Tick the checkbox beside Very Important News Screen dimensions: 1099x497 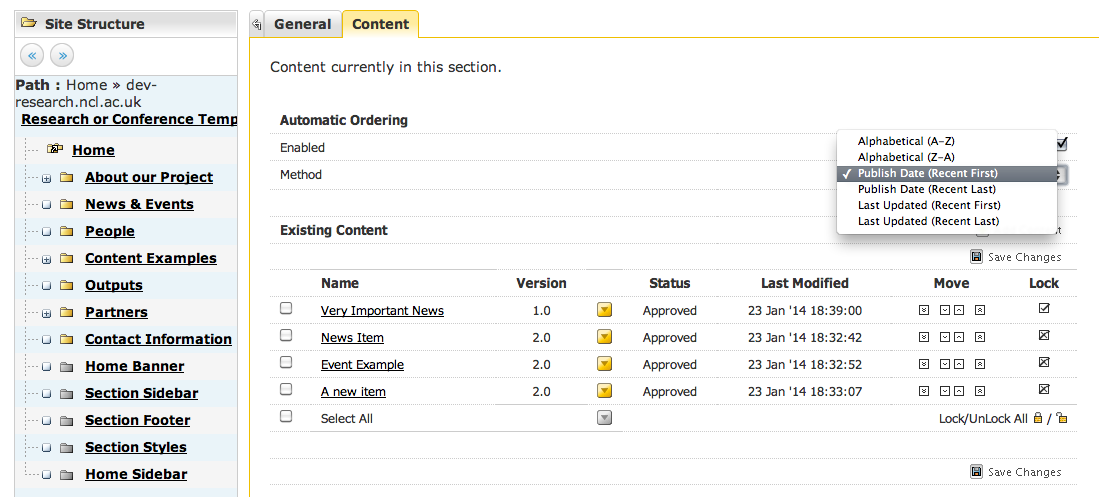[x=286, y=309]
